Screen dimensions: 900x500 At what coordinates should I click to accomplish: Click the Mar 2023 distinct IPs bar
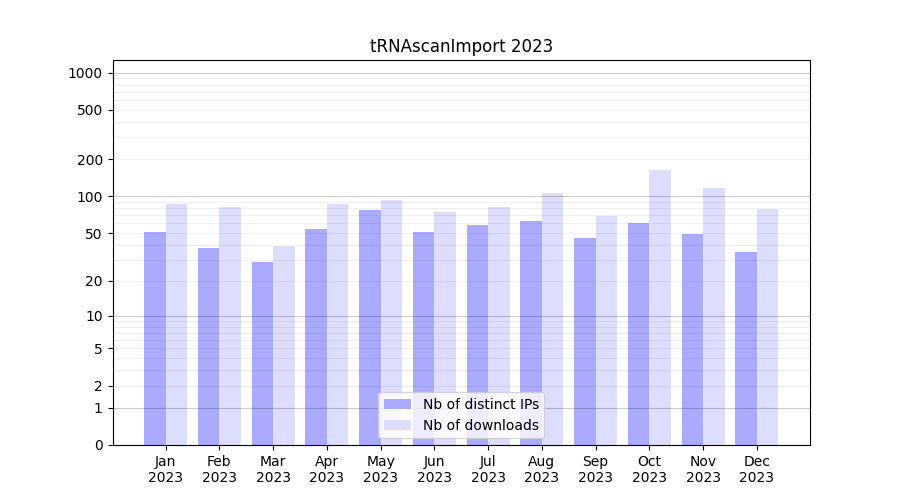click(262, 353)
